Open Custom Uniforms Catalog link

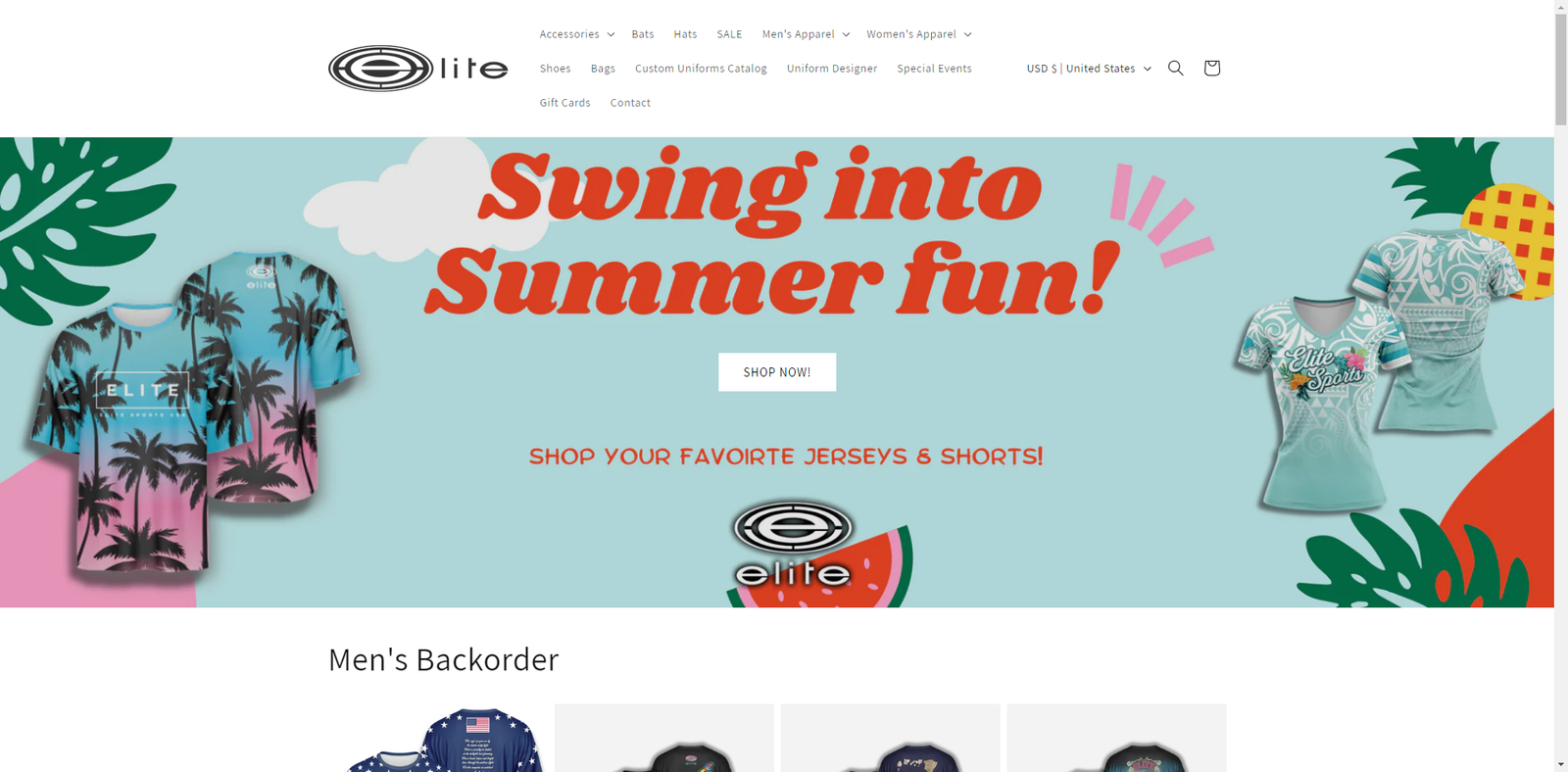pyautogui.click(x=701, y=69)
